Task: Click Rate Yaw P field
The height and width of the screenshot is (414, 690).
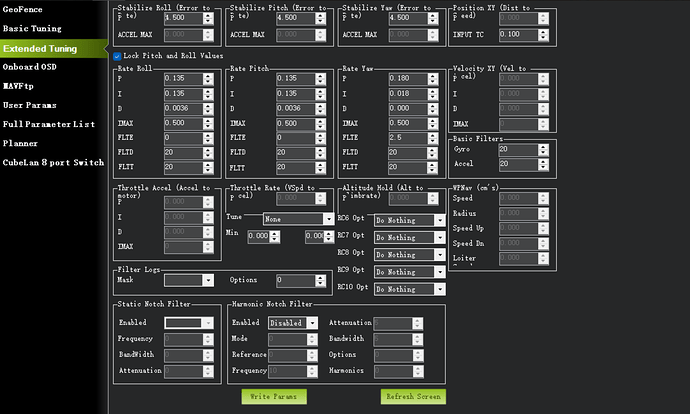Action: (408, 79)
